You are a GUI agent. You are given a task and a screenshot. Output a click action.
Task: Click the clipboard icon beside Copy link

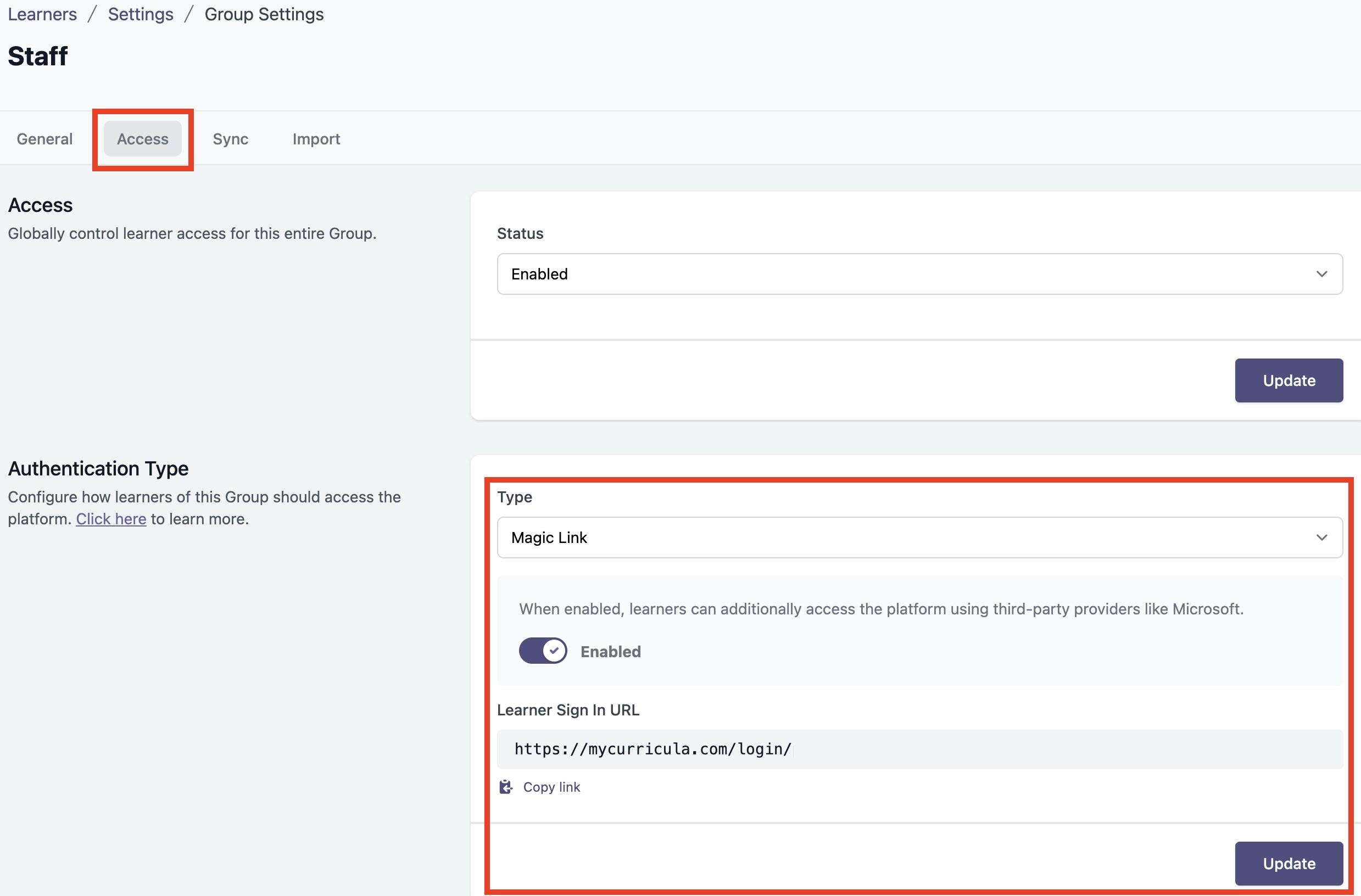[x=505, y=787]
